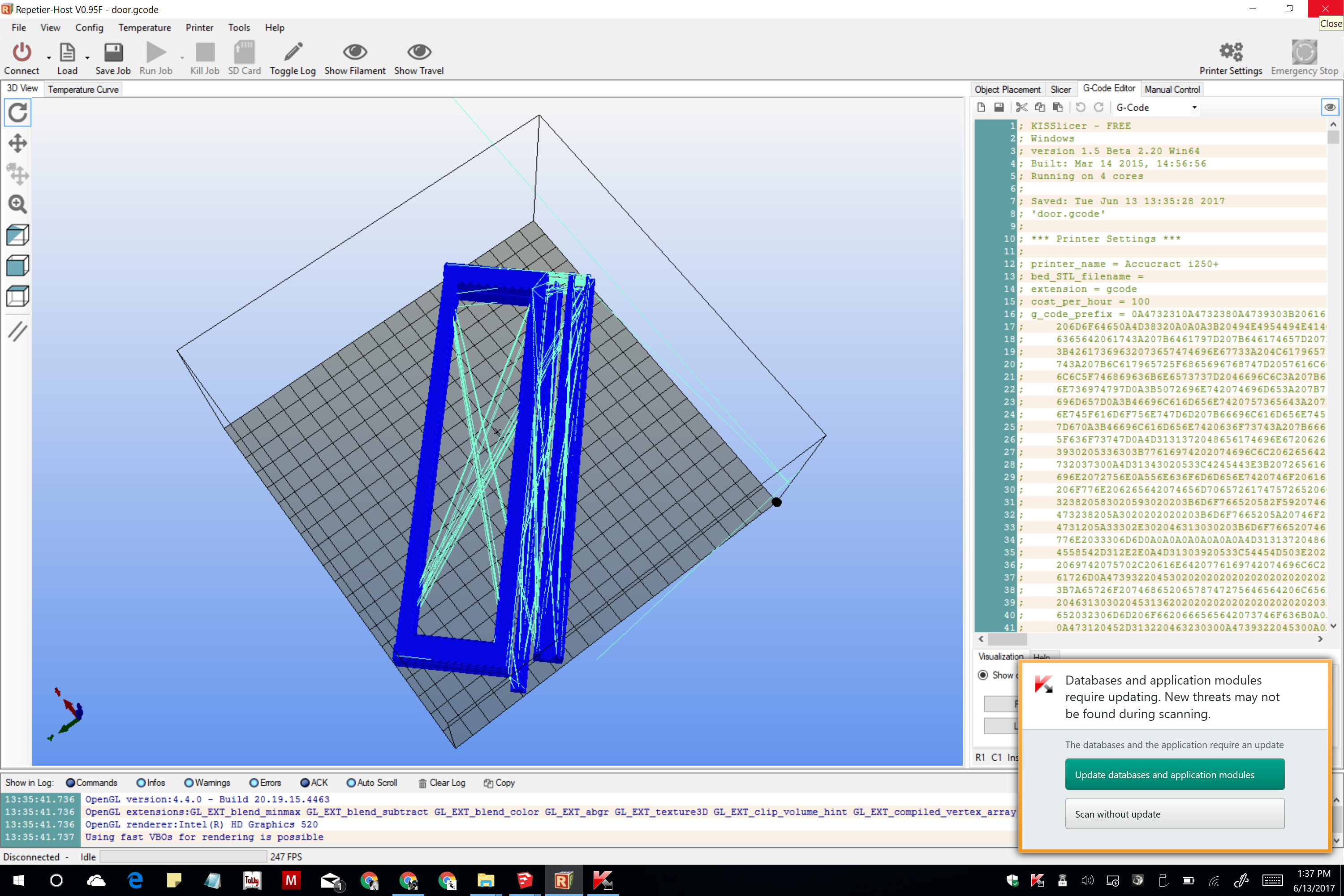Toggle editor visualization eye button
1344x896 pixels.
click(x=1330, y=108)
